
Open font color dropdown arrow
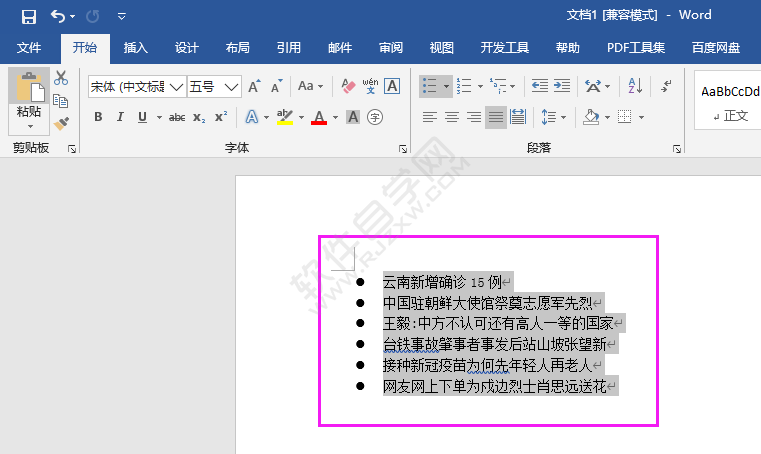tap(335, 118)
